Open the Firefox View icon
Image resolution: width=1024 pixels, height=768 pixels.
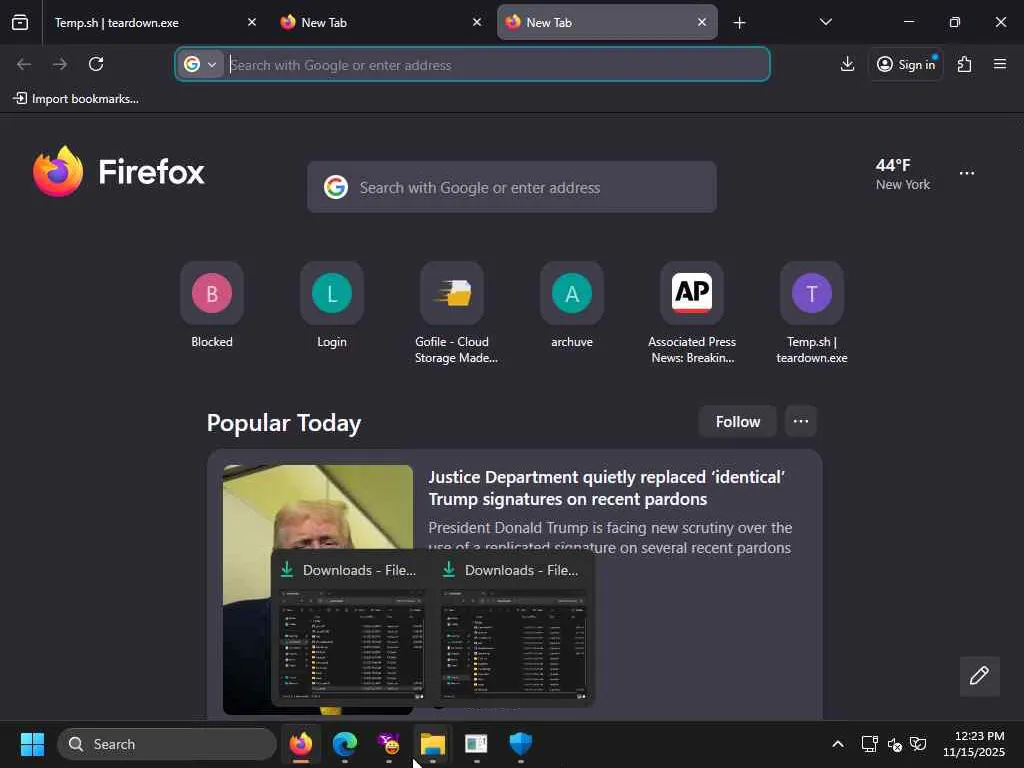(x=20, y=22)
